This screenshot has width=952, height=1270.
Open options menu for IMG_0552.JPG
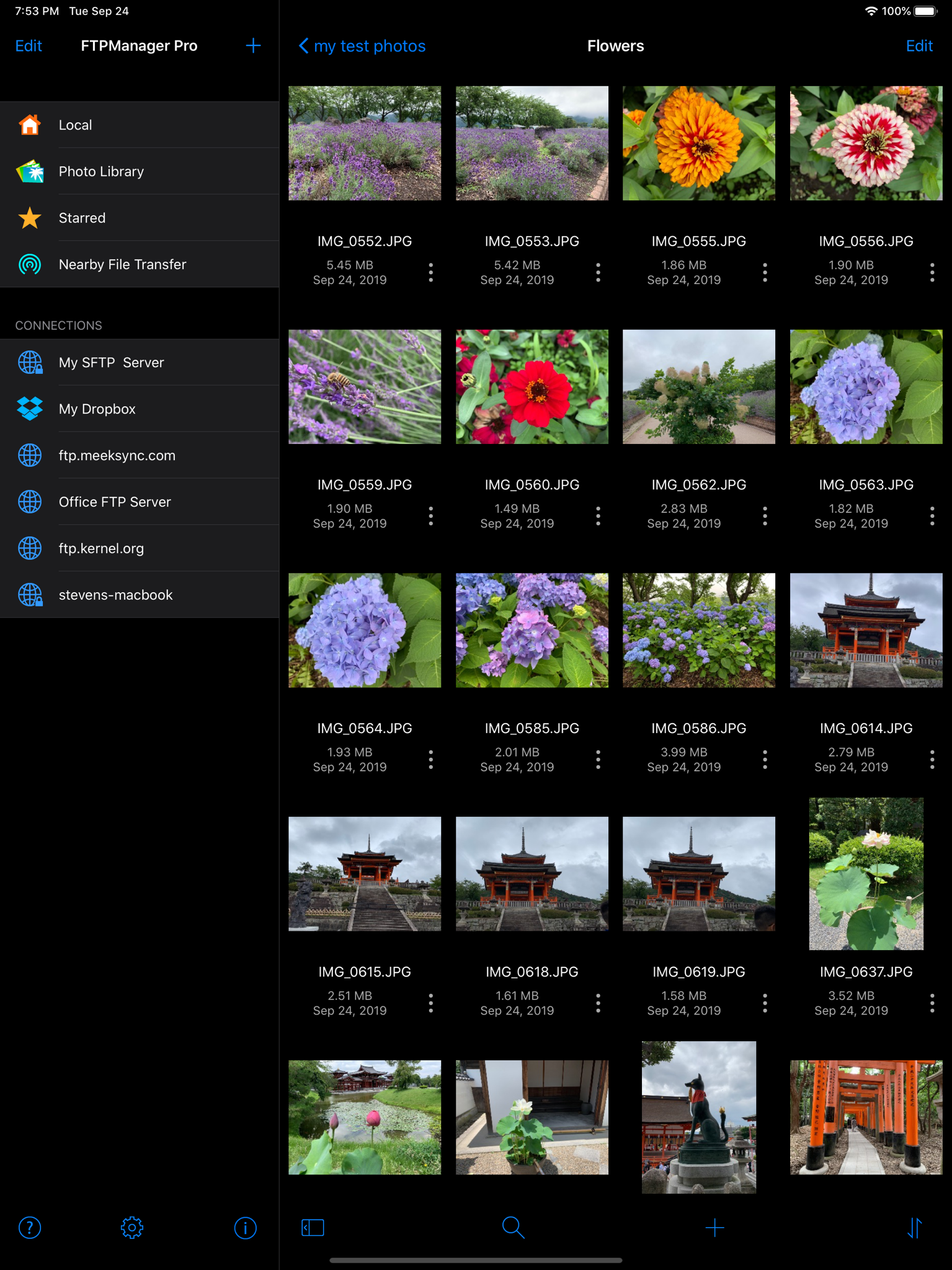click(x=431, y=272)
